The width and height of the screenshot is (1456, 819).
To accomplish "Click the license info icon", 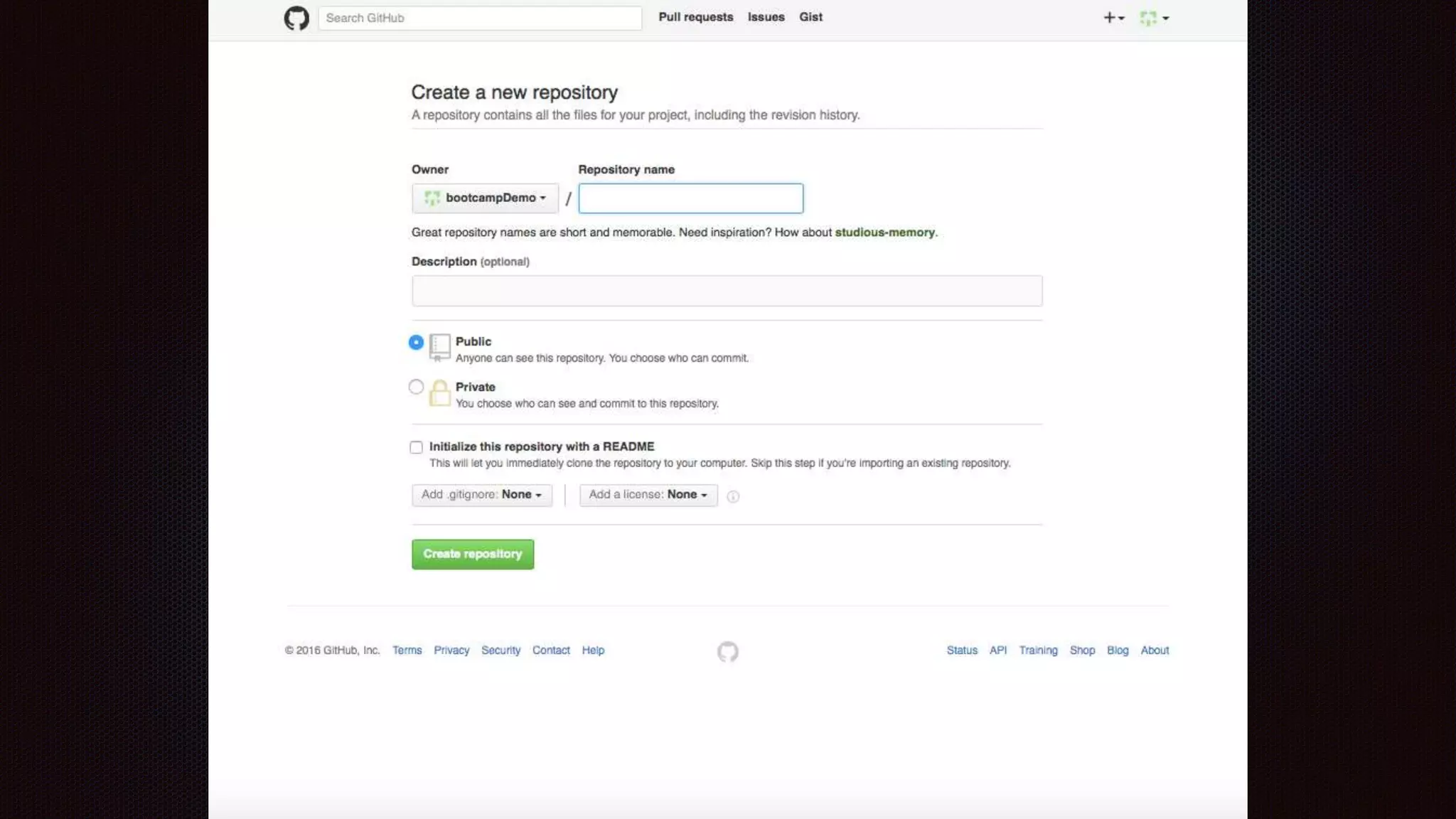I will (733, 496).
